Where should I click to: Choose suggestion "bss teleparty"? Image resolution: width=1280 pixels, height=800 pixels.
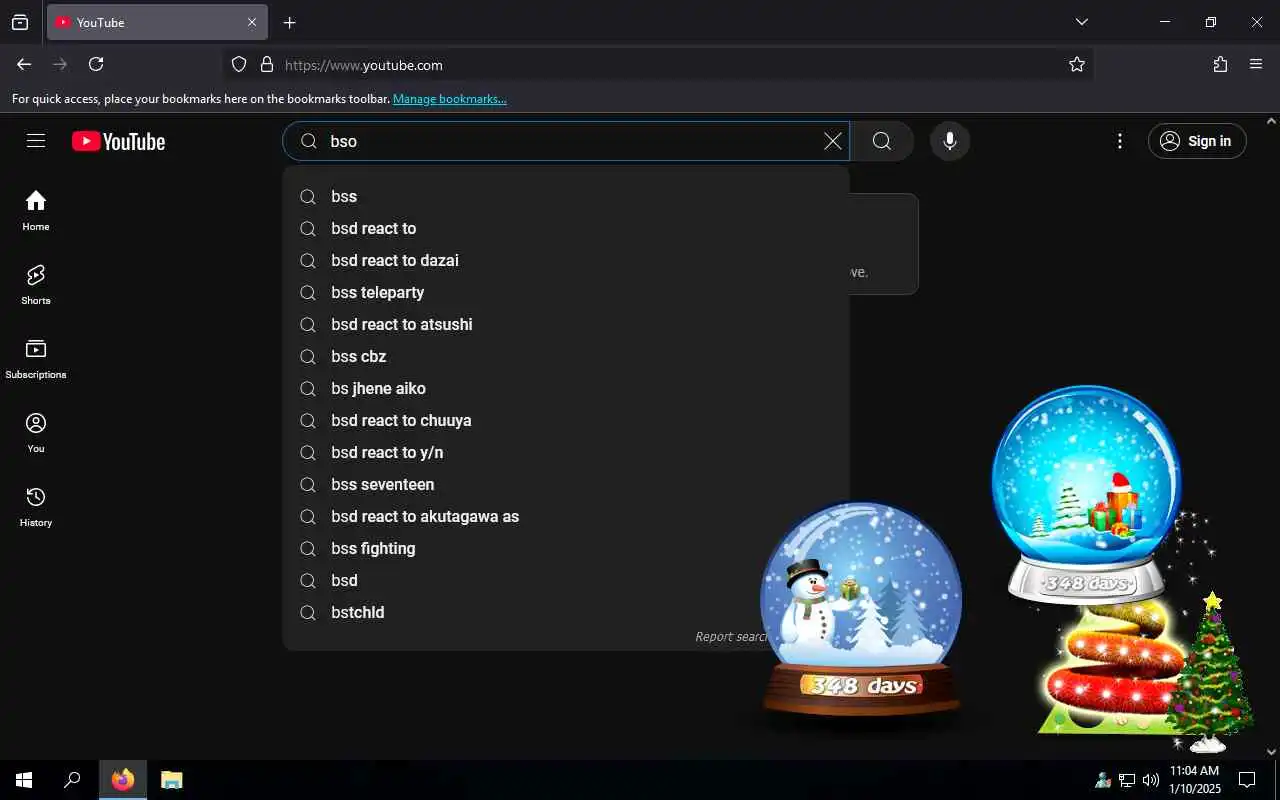tap(566, 293)
